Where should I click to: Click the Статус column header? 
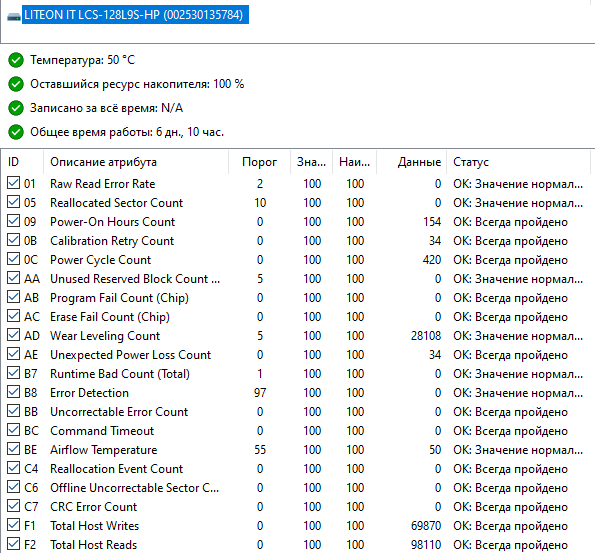point(518,162)
